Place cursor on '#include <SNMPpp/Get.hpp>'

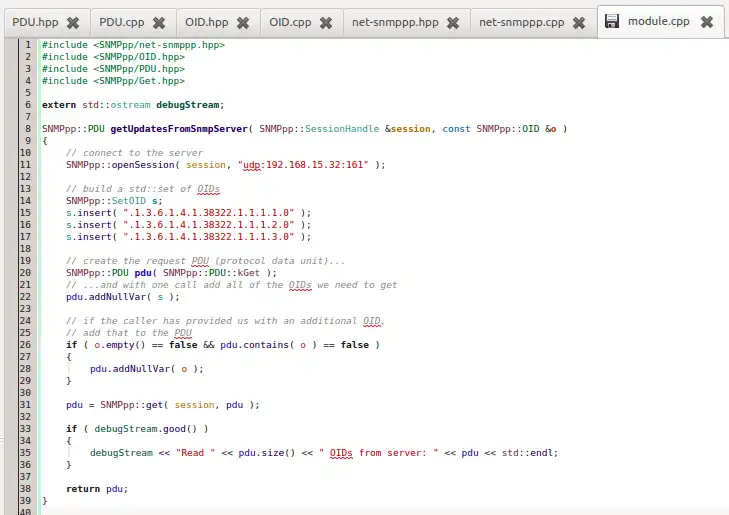113,81
